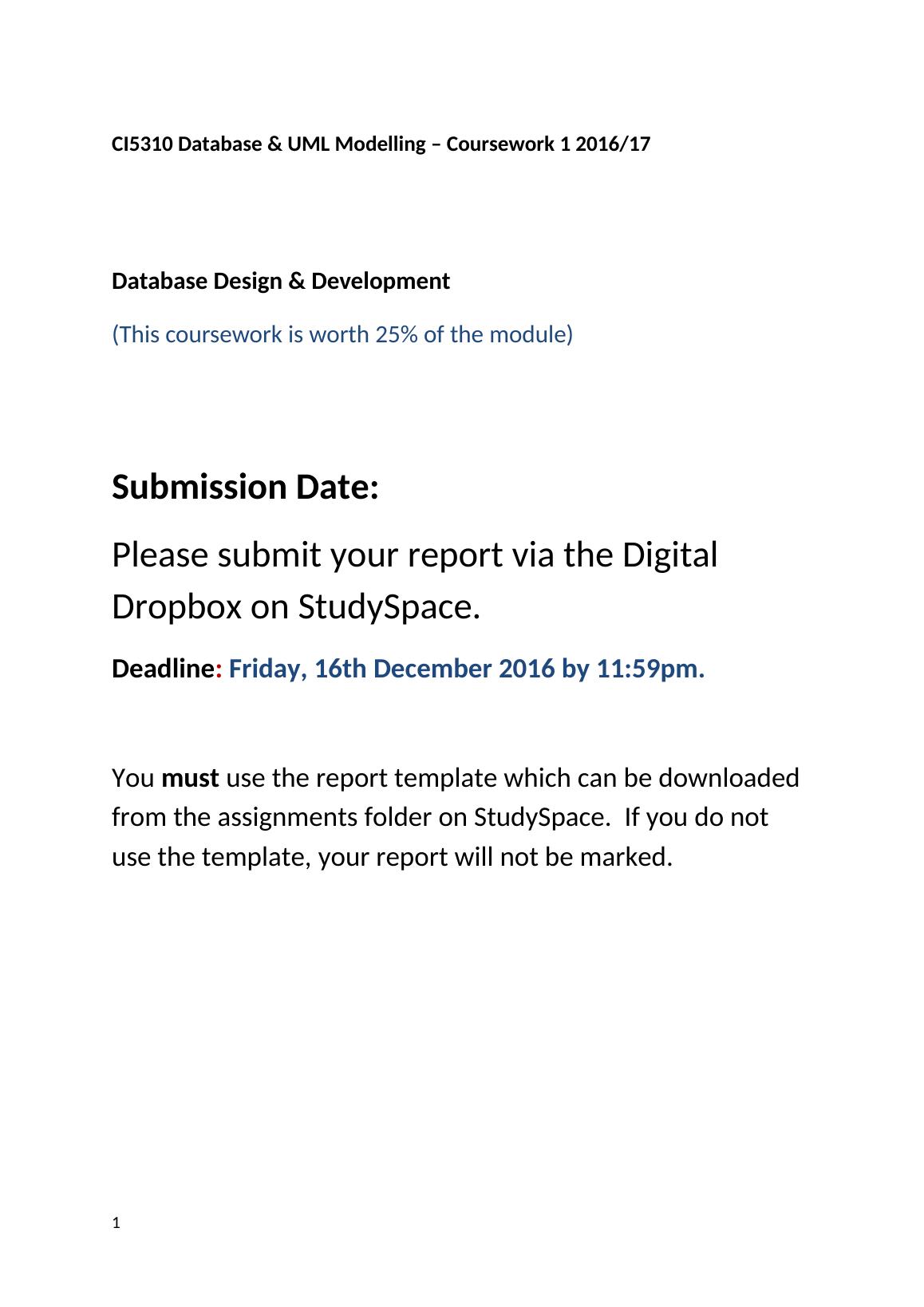The width and height of the screenshot is (924, 1307).
Task: Click the word 'Digital' in submission instructions
Action: tap(669, 555)
